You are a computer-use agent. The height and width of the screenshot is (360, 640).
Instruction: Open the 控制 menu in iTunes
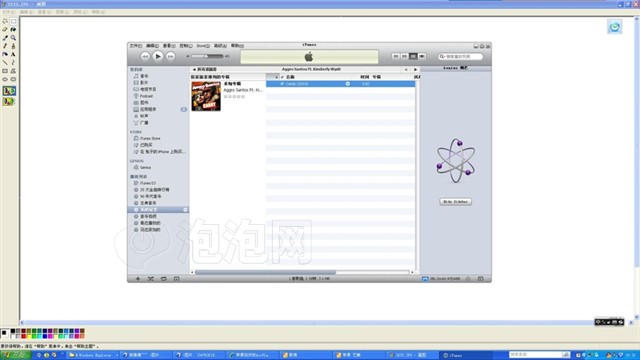[x=186, y=46]
